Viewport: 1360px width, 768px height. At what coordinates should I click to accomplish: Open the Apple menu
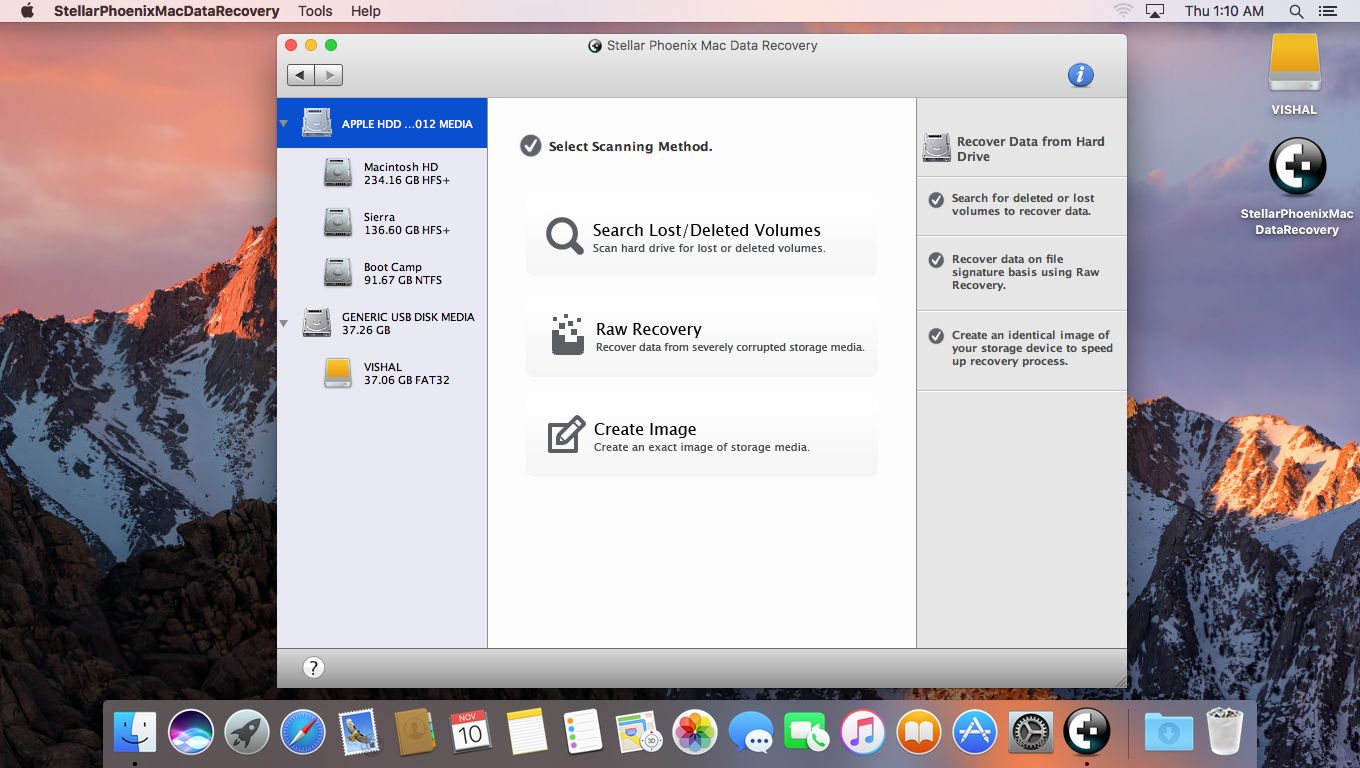click(x=27, y=11)
